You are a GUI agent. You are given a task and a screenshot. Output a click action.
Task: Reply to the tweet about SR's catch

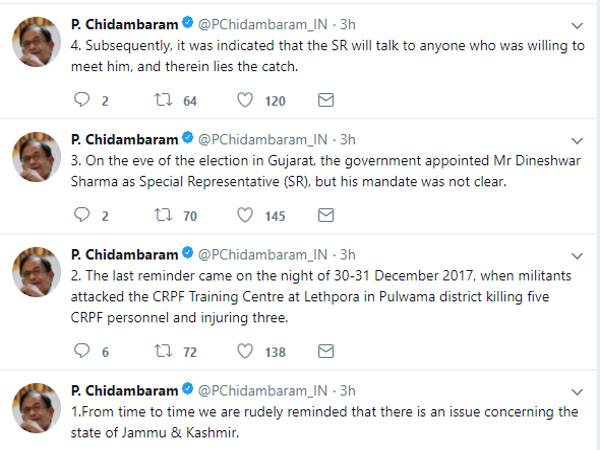click(x=82, y=100)
